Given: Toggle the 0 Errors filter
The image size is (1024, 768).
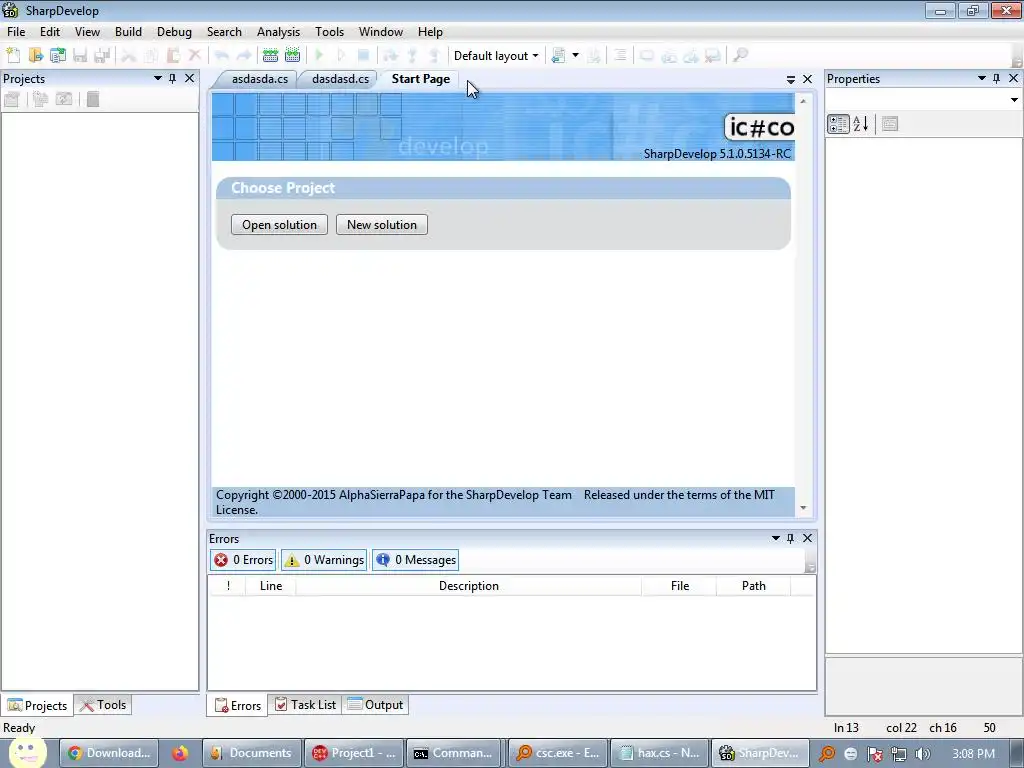Looking at the screenshot, I should (244, 560).
